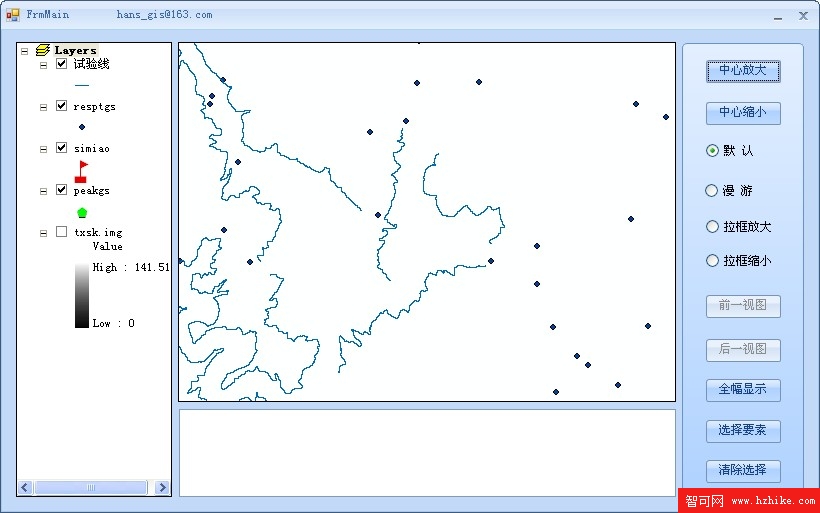Image resolution: width=820 pixels, height=513 pixels.
Task: Click the 前一视图 button
Action: coord(743,306)
